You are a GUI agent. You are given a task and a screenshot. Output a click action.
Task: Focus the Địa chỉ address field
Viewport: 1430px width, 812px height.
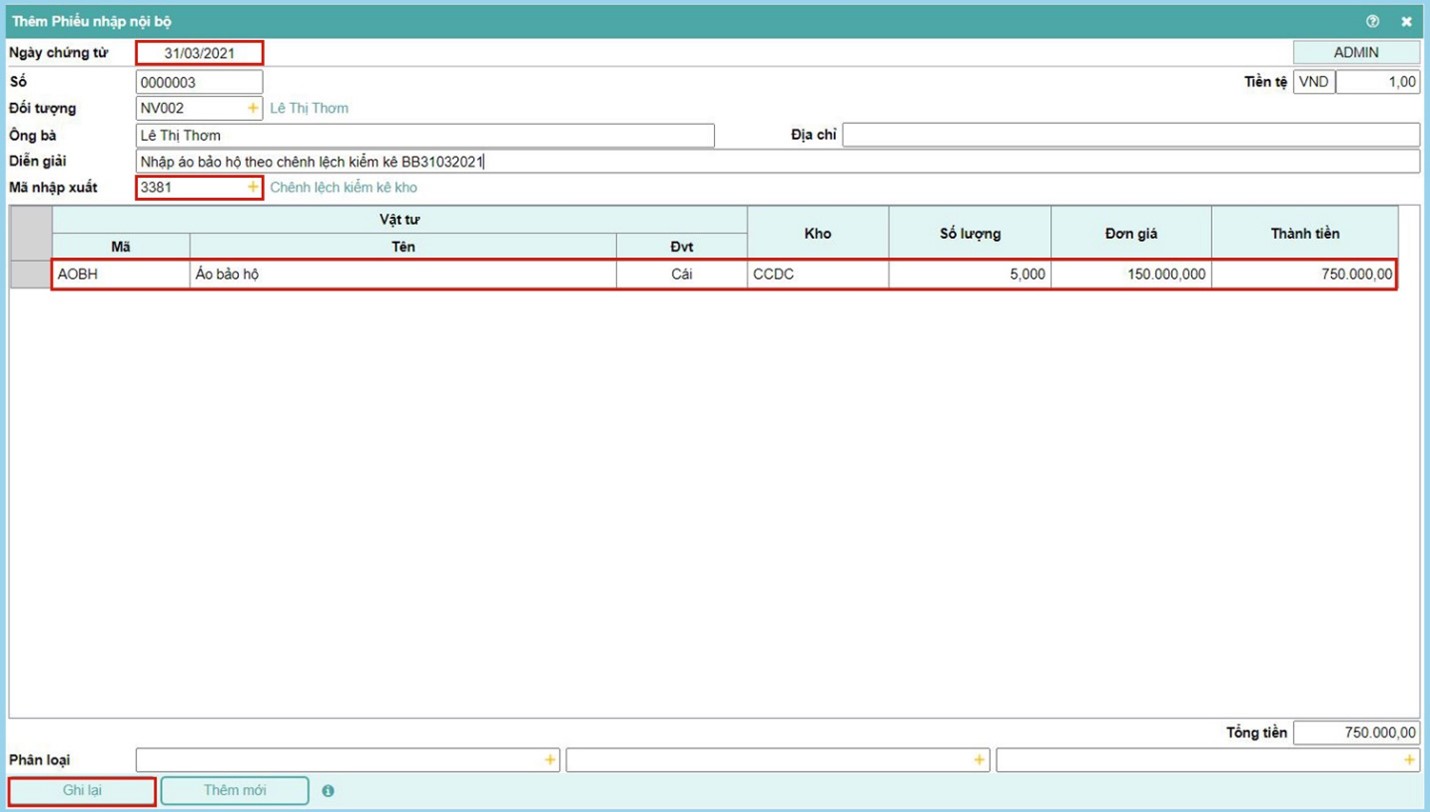[1130, 135]
